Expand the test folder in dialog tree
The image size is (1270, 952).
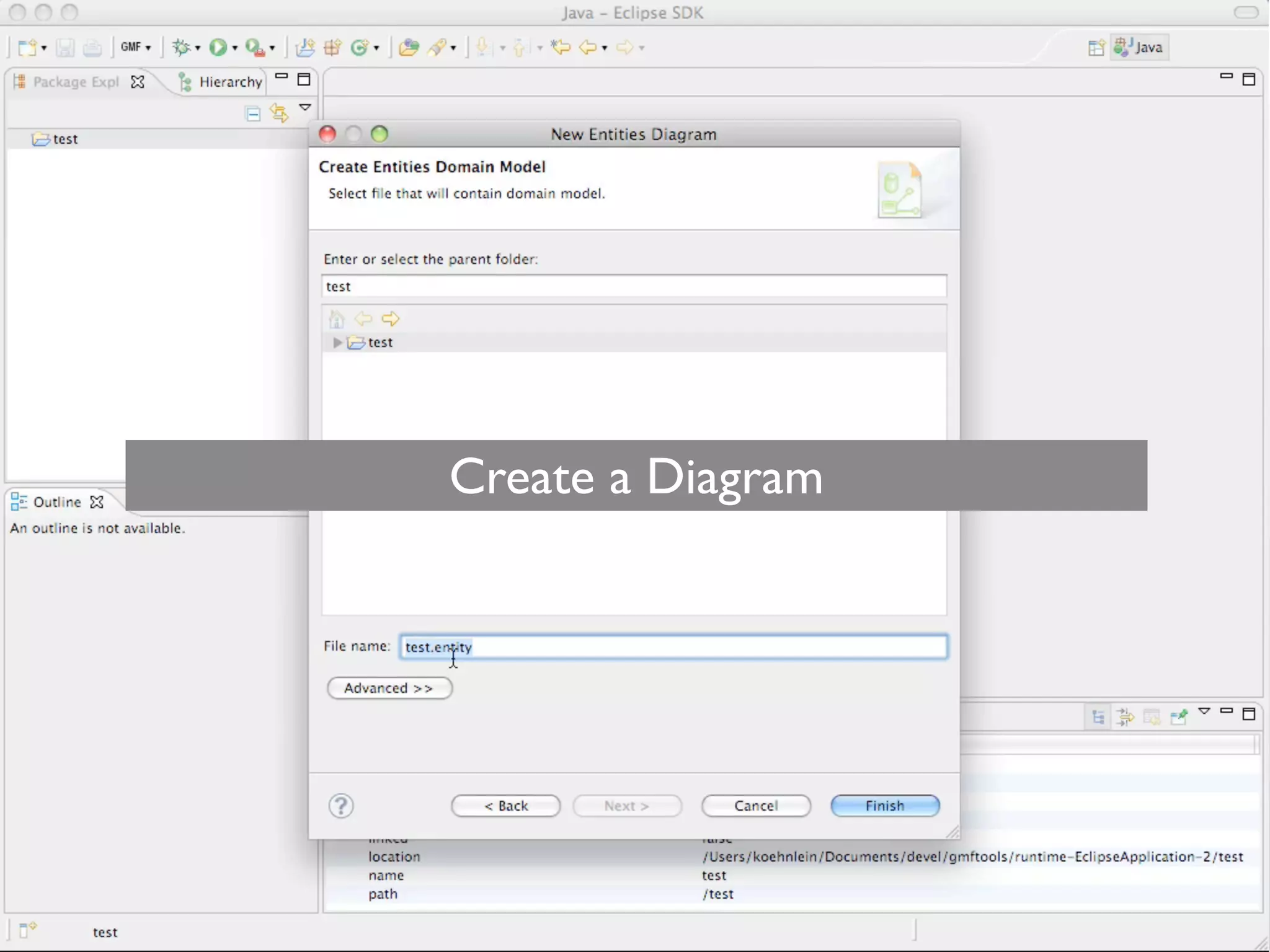tap(337, 342)
